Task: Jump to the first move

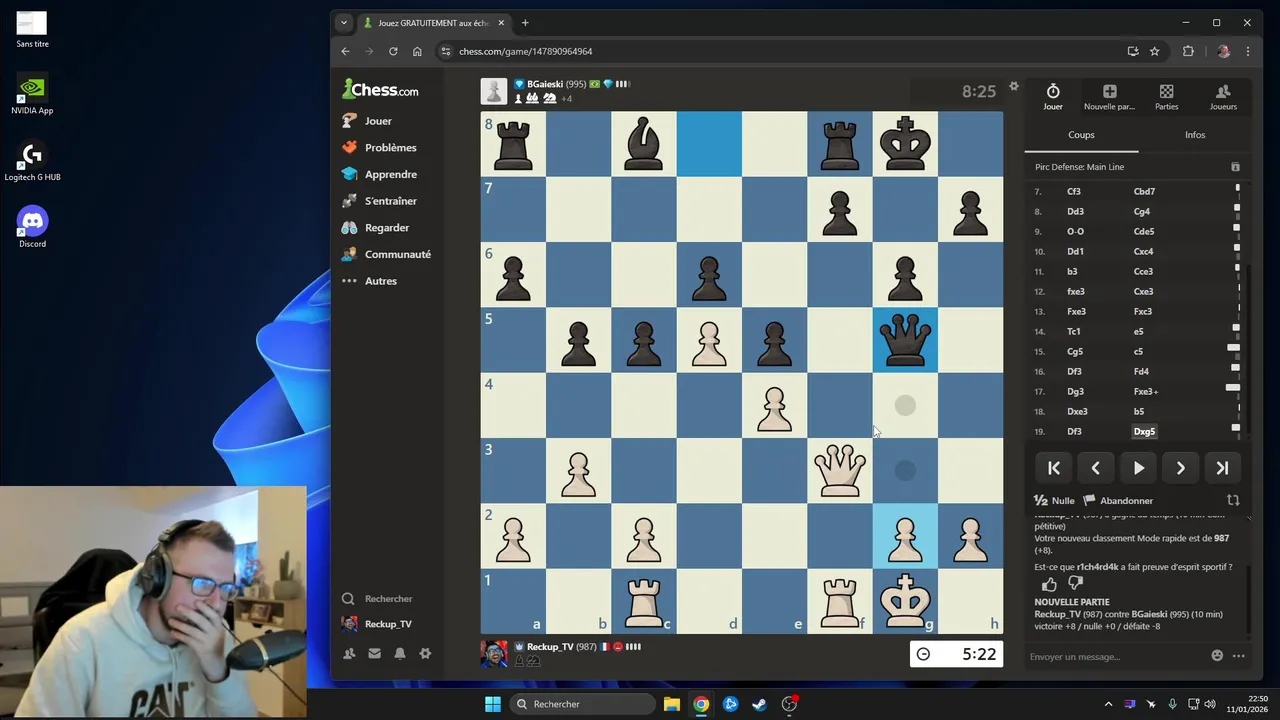Action: pyautogui.click(x=1054, y=468)
